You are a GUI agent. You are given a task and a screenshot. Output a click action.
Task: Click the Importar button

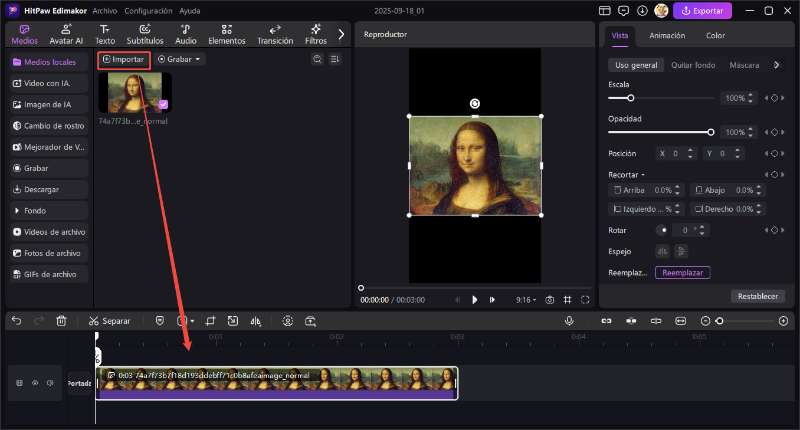tap(124, 60)
